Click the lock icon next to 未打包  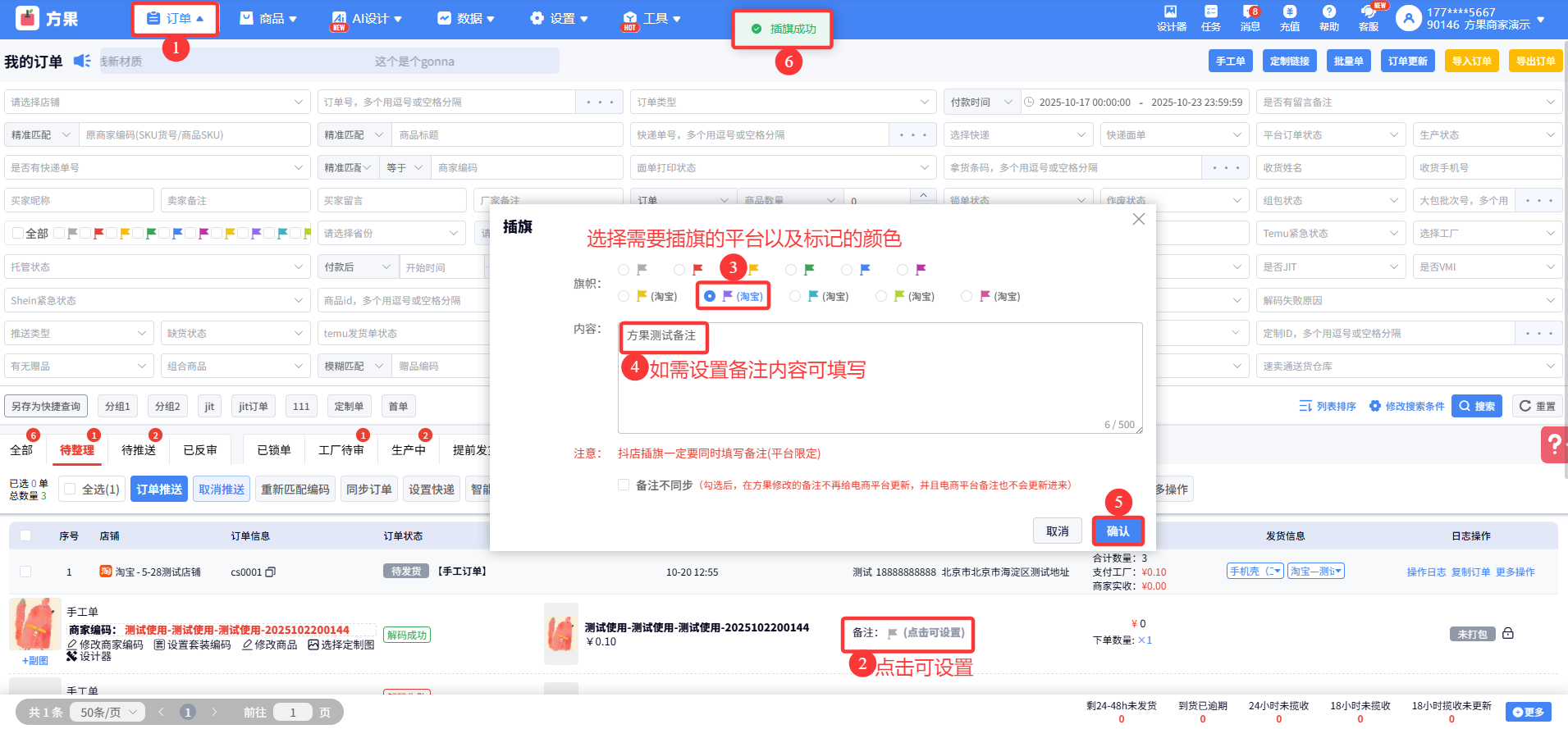click(x=1508, y=633)
